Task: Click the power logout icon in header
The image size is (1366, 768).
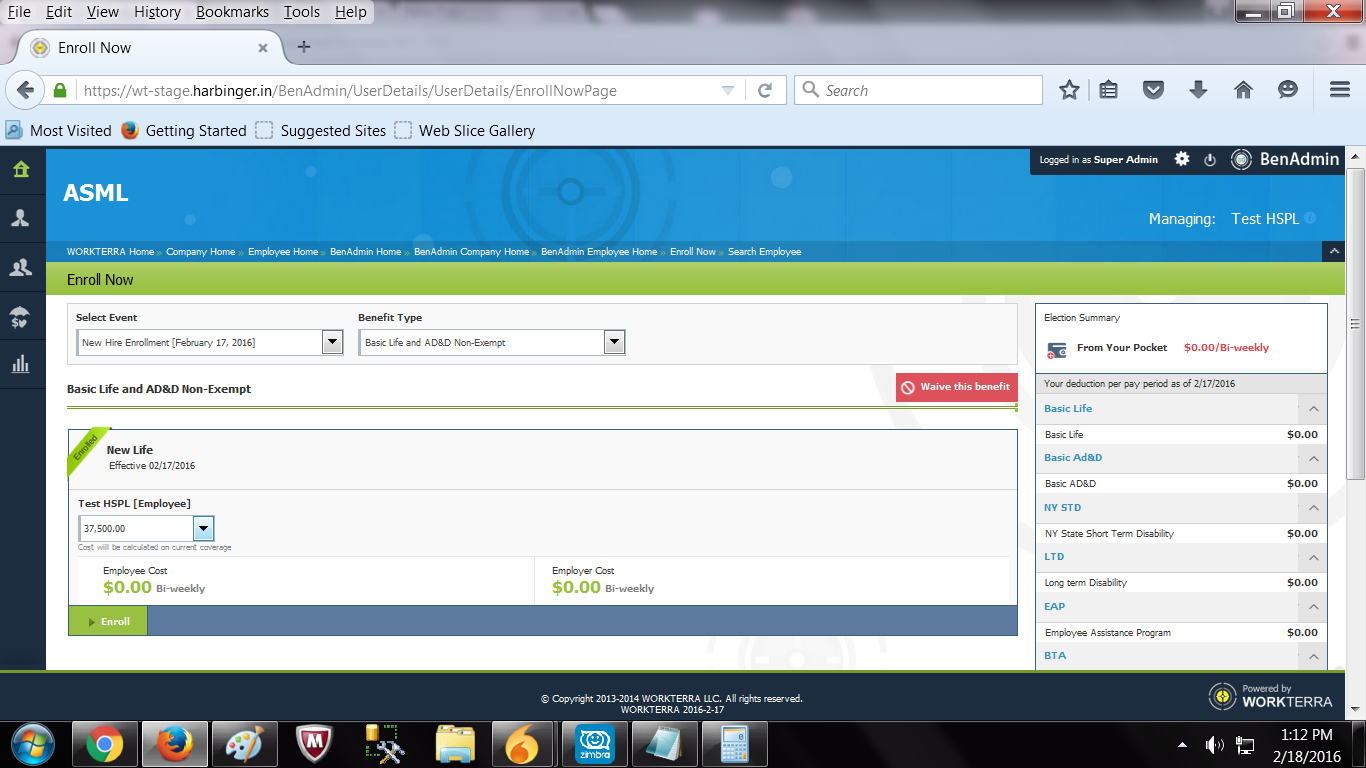Action: pyautogui.click(x=1210, y=160)
